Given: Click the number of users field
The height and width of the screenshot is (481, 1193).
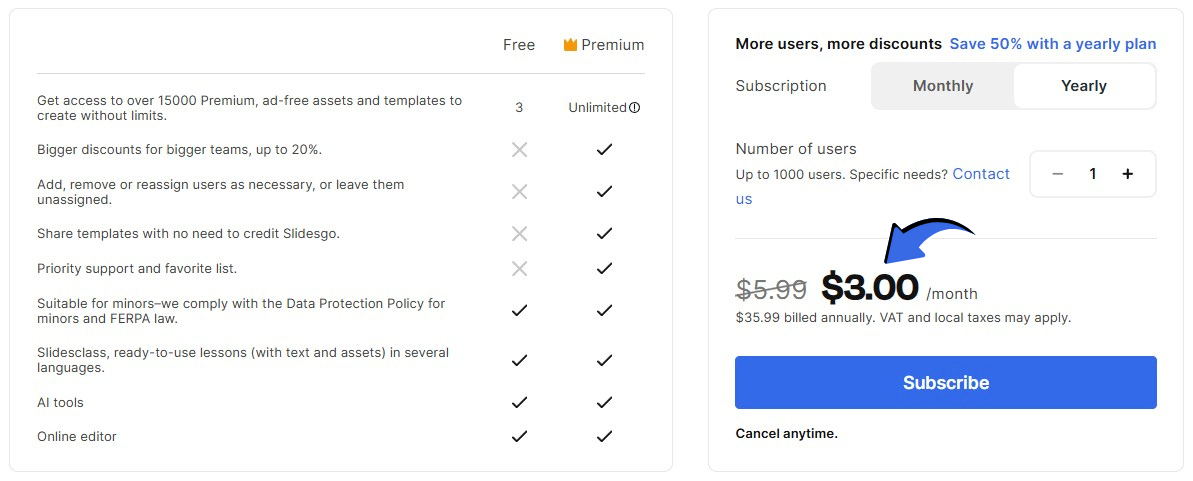Looking at the screenshot, I should pos(1093,174).
